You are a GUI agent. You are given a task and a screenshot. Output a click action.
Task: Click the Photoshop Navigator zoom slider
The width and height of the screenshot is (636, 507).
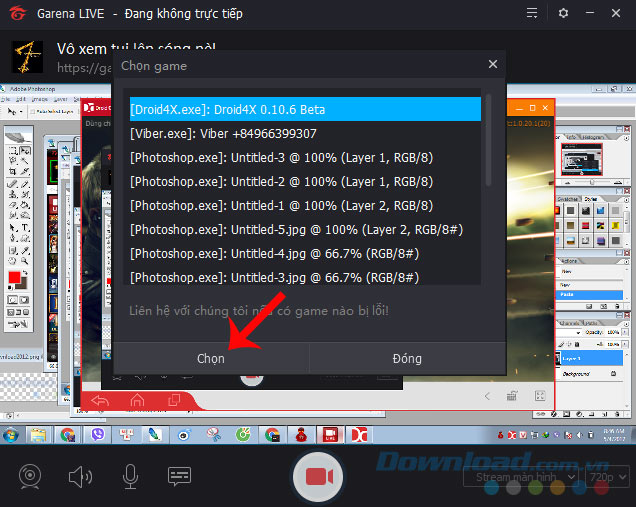coord(591,182)
